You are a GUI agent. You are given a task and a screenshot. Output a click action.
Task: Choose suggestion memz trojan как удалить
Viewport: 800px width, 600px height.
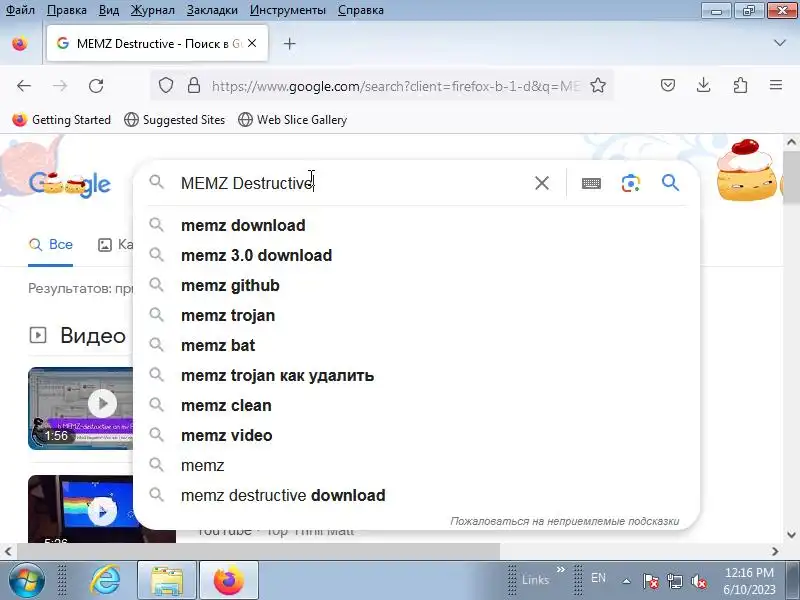click(x=416, y=376)
